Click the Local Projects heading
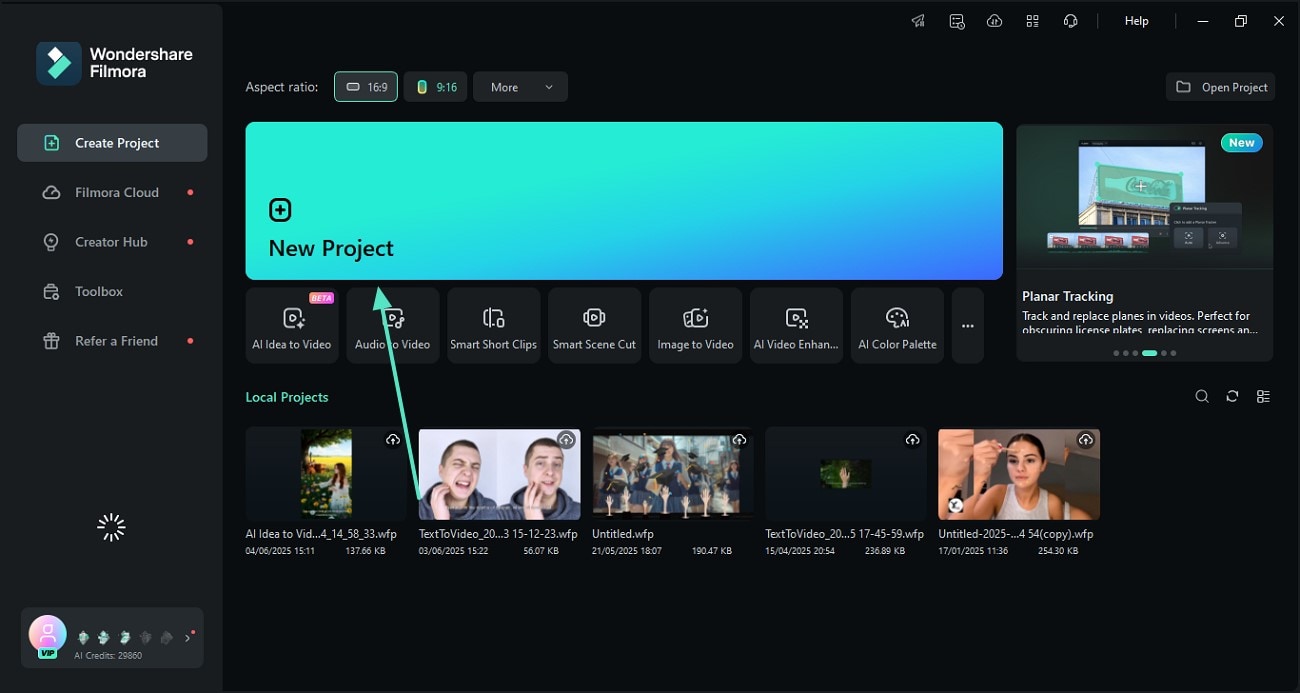The height and width of the screenshot is (693, 1300). 287,397
